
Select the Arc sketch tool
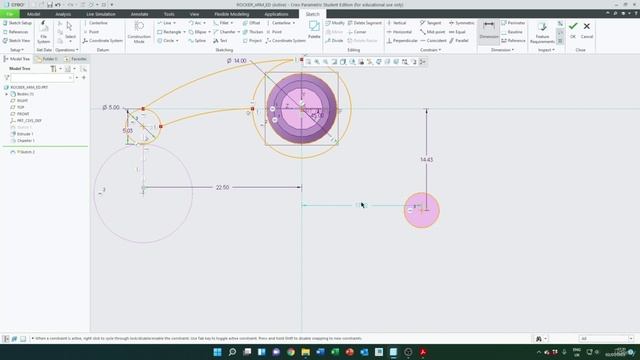[196, 23]
